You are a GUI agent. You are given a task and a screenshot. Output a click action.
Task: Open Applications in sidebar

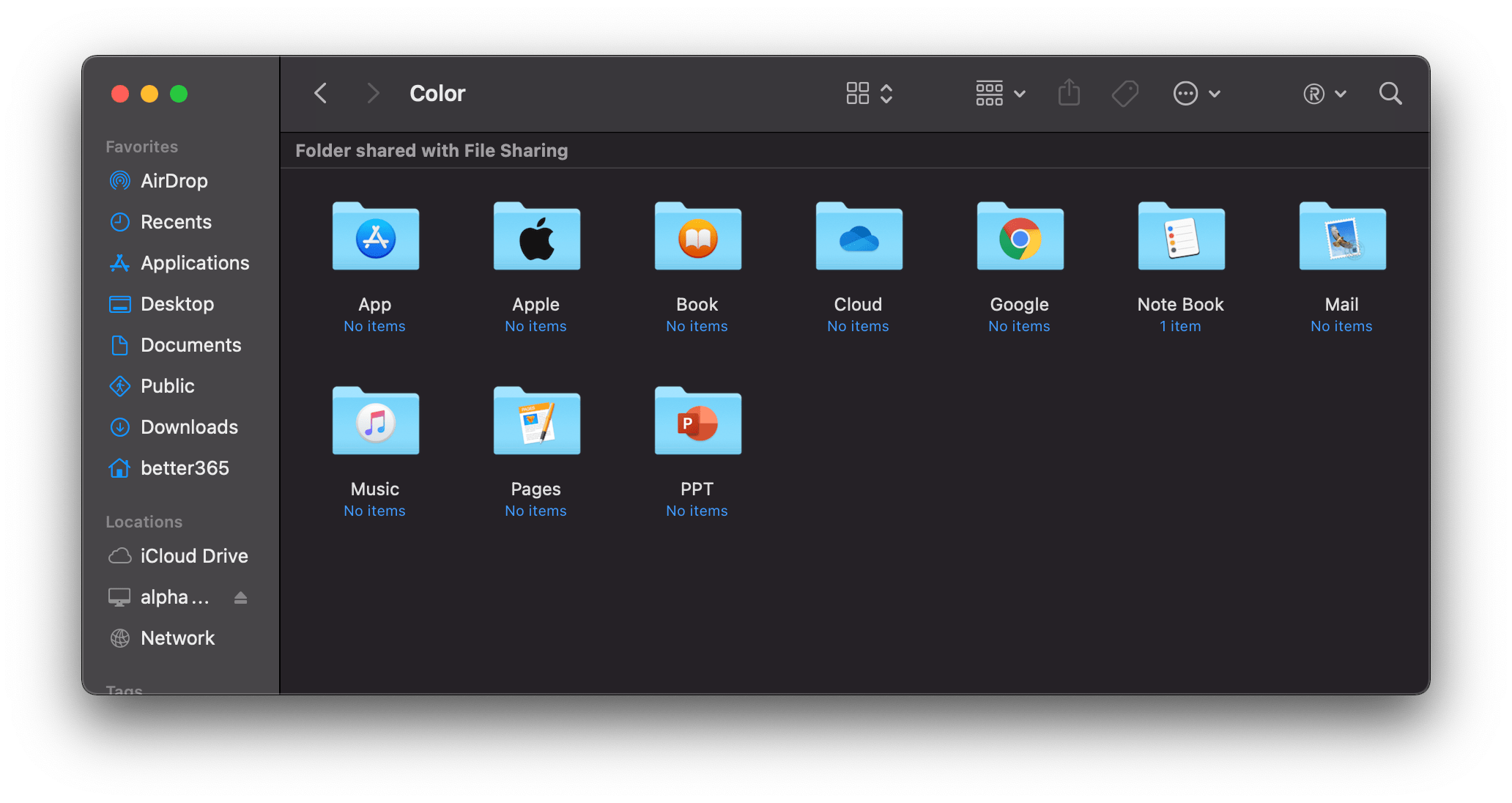tap(180, 263)
